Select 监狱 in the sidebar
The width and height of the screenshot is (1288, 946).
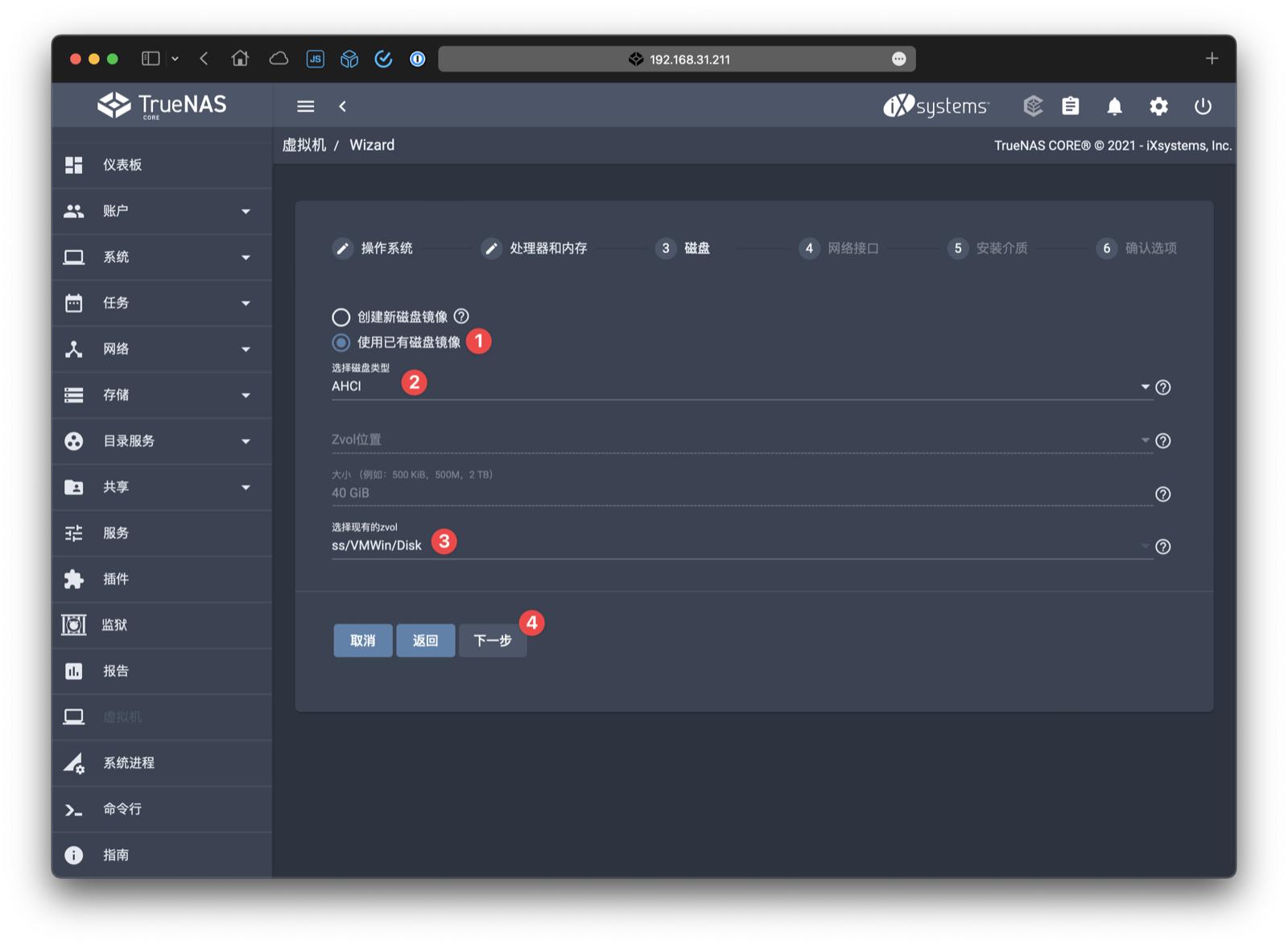tap(118, 625)
